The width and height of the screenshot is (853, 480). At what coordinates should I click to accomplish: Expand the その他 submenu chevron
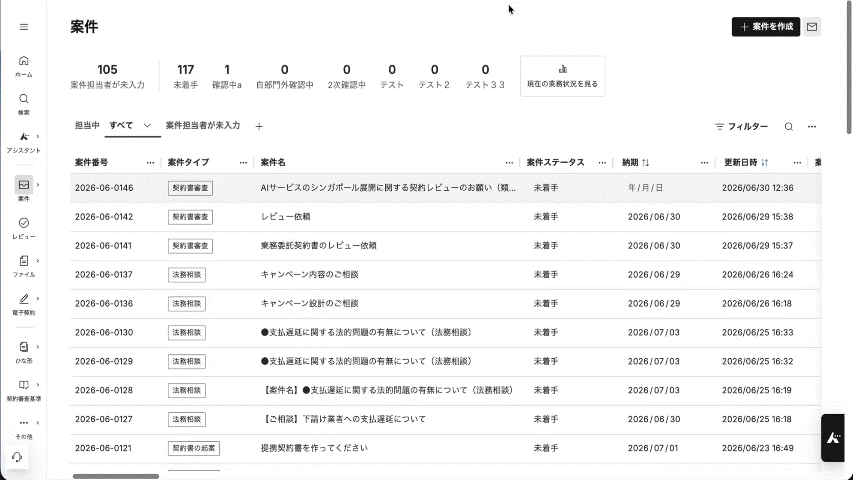[38, 422]
